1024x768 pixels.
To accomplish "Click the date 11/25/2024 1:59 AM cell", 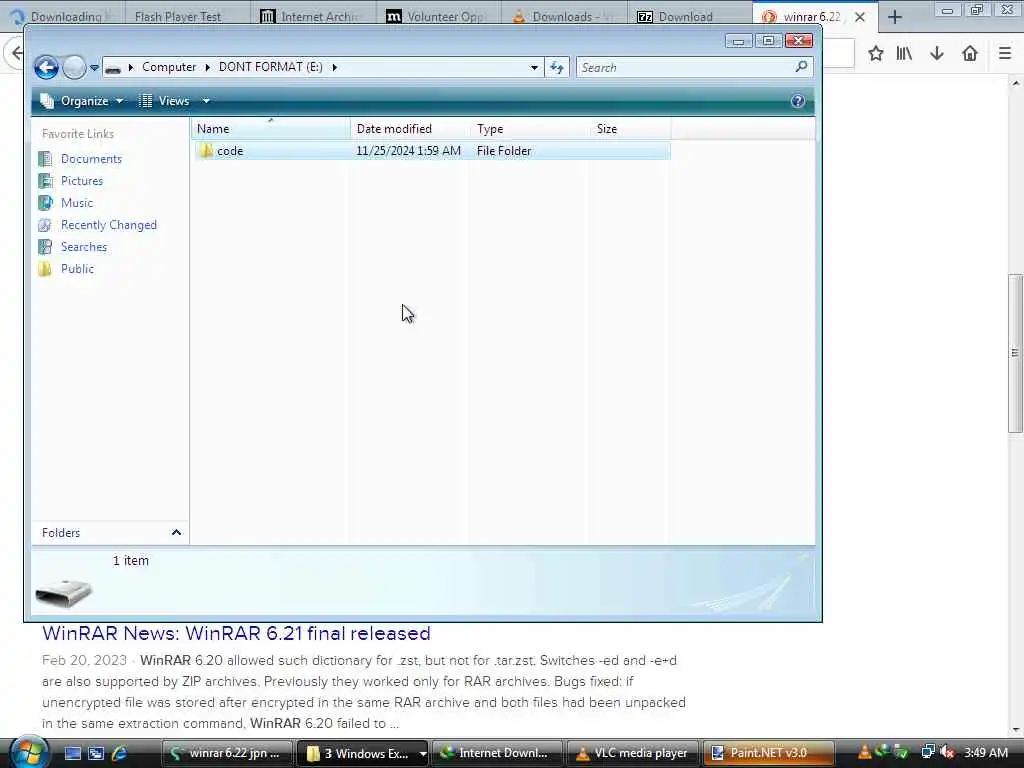I will (408, 151).
